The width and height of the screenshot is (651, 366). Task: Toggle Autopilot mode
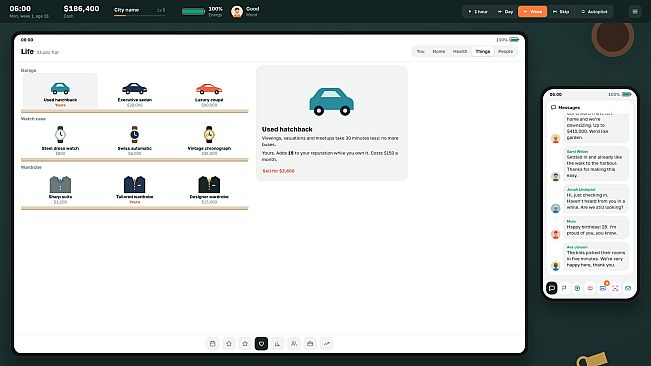coord(594,12)
